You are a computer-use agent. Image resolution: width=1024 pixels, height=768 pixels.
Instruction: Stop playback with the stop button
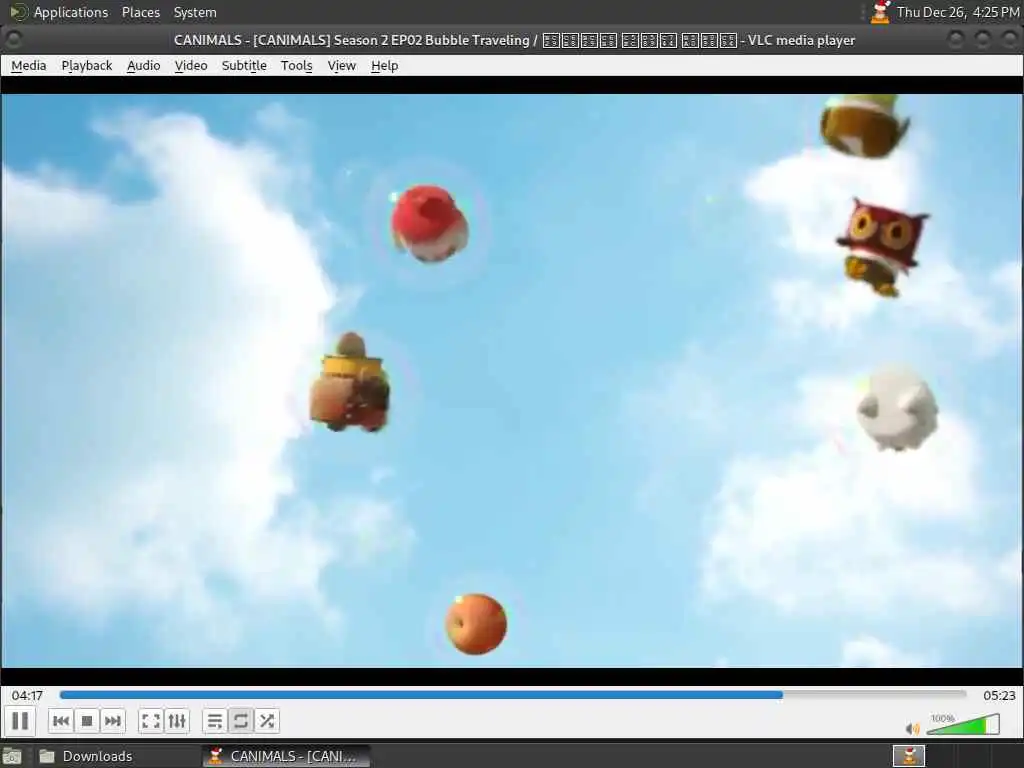(x=87, y=721)
